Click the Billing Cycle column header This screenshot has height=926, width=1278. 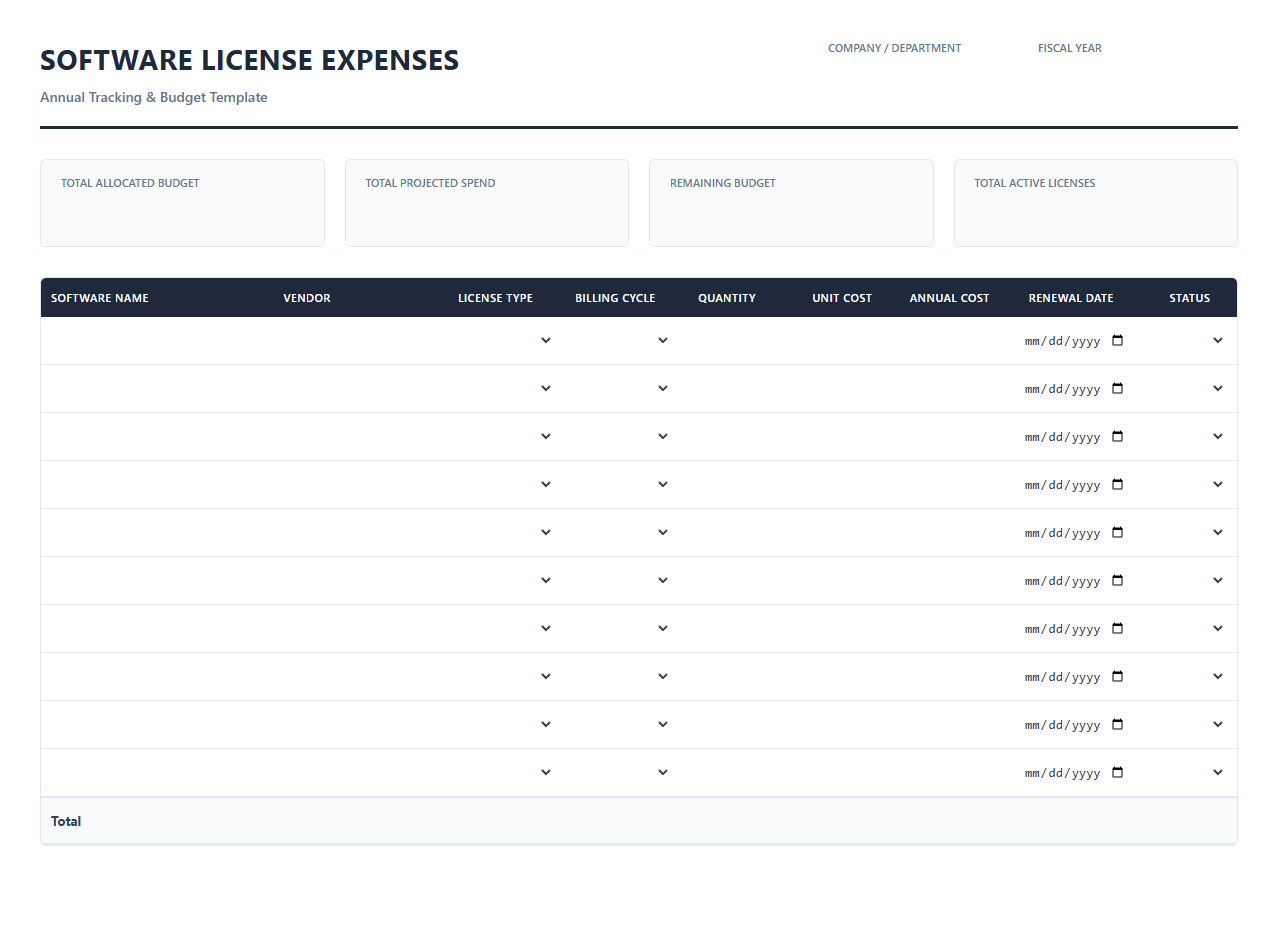point(615,298)
